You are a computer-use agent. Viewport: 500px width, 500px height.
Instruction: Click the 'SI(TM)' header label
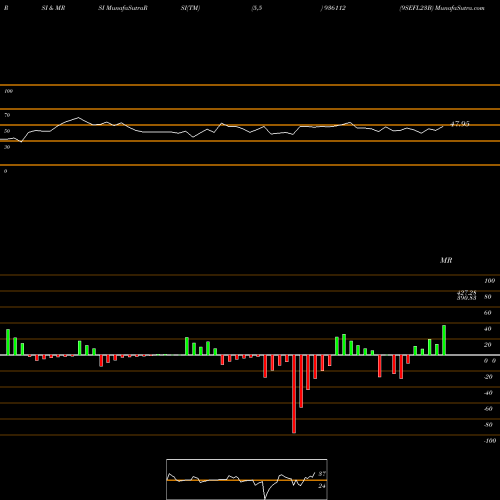(190, 8)
